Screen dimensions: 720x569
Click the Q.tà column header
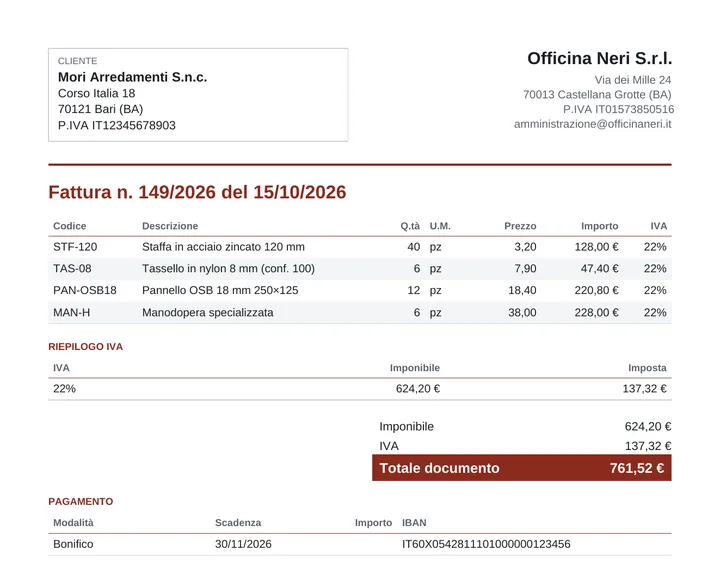coord(410,226)
